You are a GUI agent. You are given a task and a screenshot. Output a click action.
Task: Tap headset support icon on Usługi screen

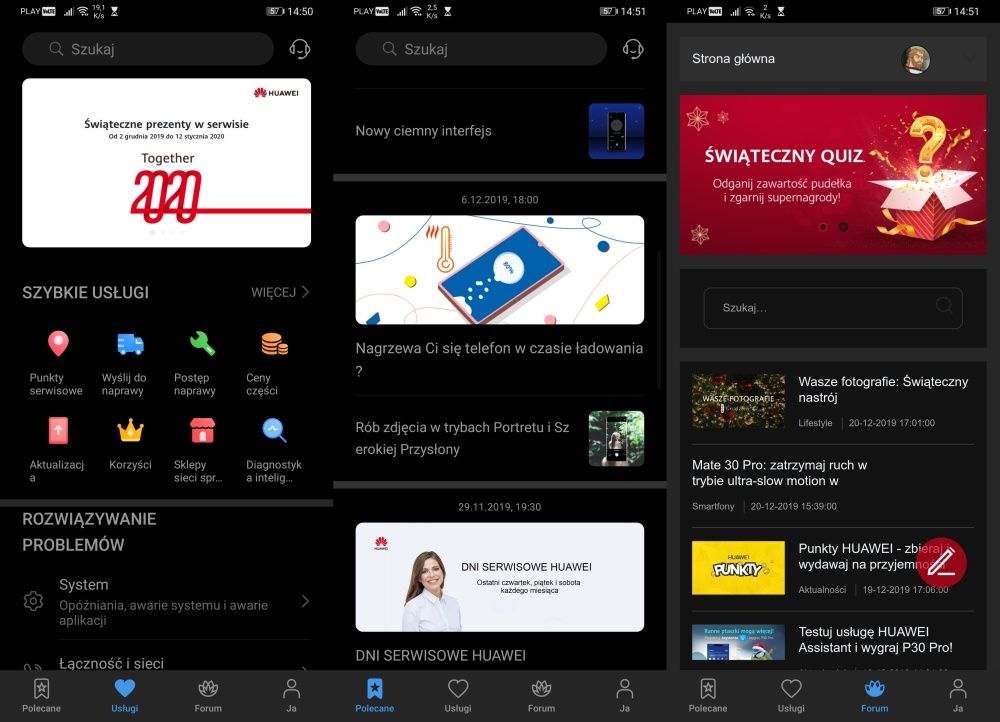pyautogui.click(x=299, y=49)
